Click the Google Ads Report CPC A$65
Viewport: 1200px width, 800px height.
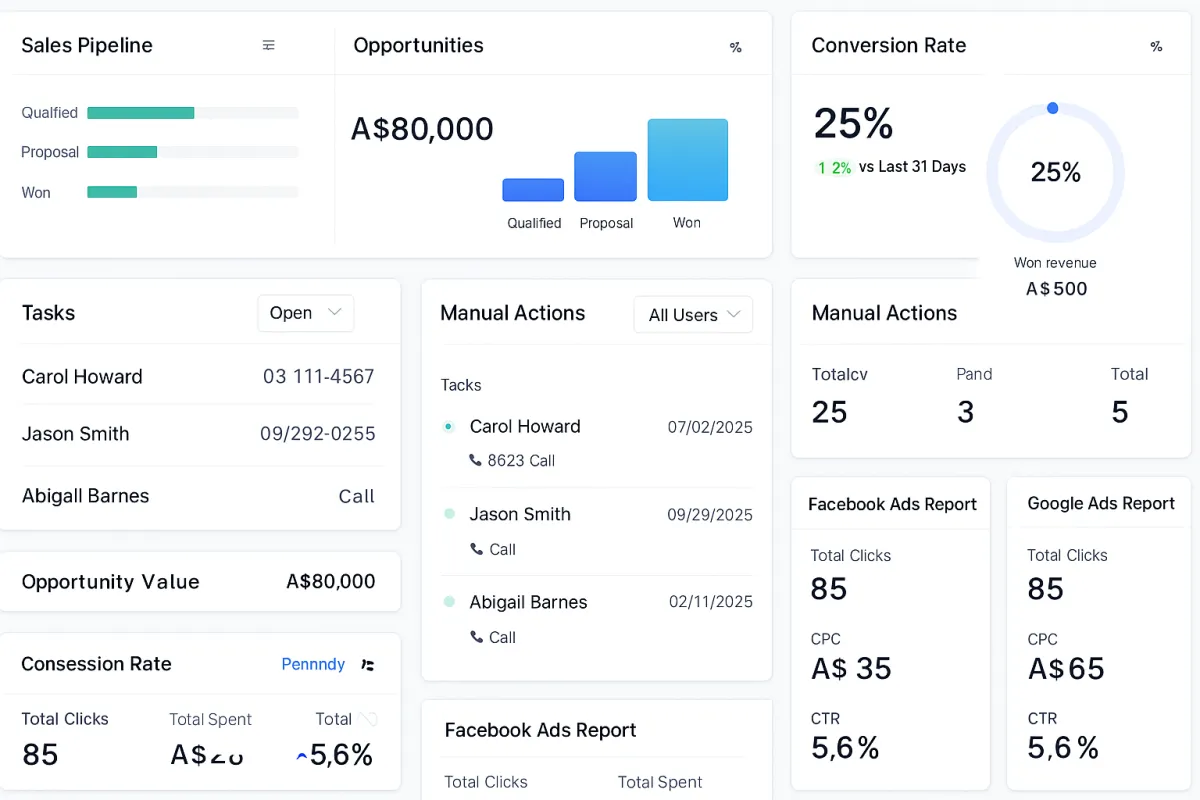click(x=1066, y=668)
